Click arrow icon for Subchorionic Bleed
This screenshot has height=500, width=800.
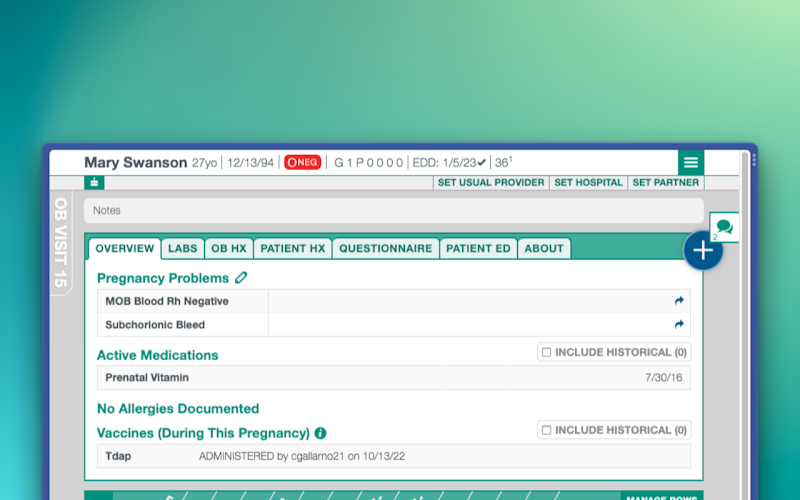(x=679, y=324)
